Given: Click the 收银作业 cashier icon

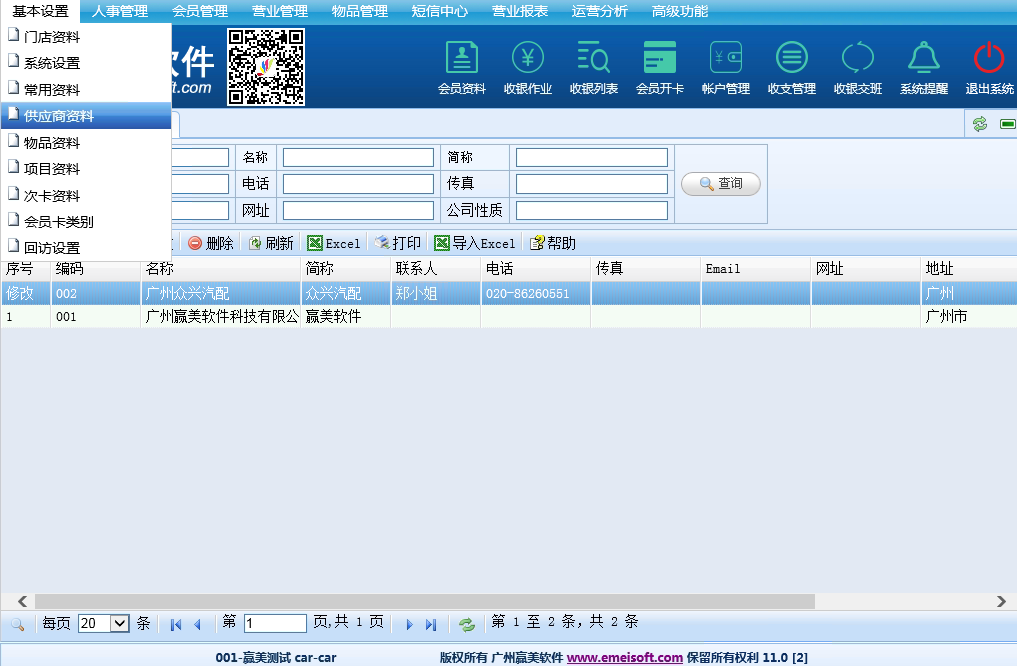Looking at the screenshot, I should click(x=527, y=67).
